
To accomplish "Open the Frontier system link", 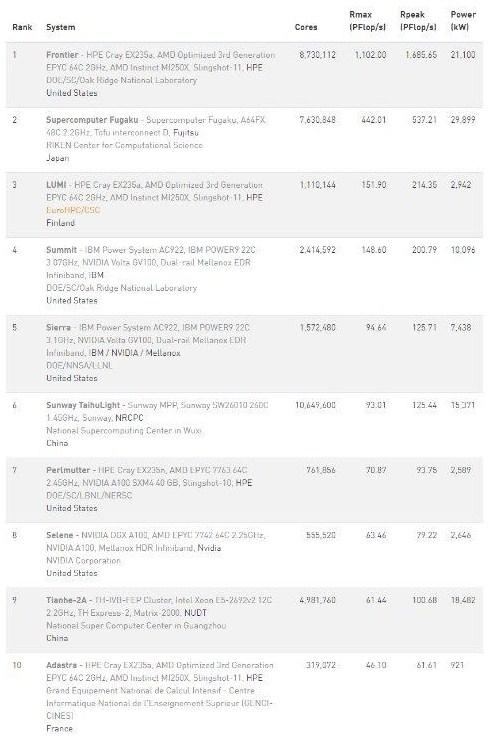I will click(62, 55).
